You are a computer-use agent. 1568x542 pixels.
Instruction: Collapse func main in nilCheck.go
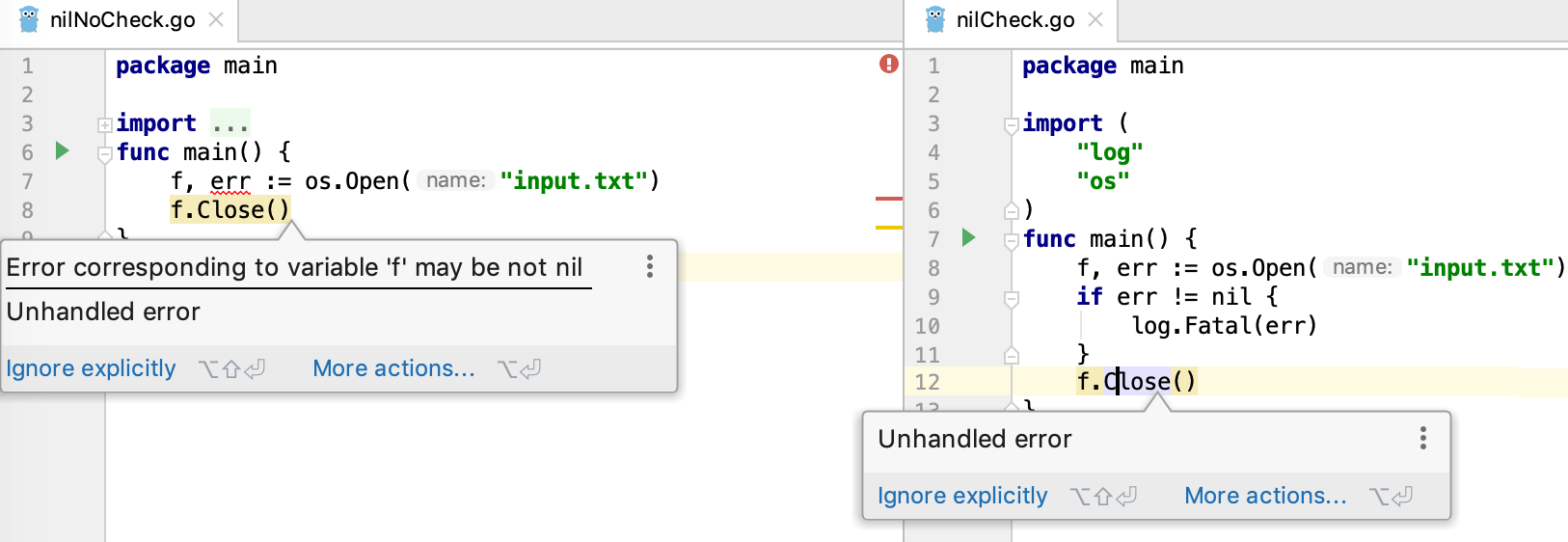point(1011,240)
